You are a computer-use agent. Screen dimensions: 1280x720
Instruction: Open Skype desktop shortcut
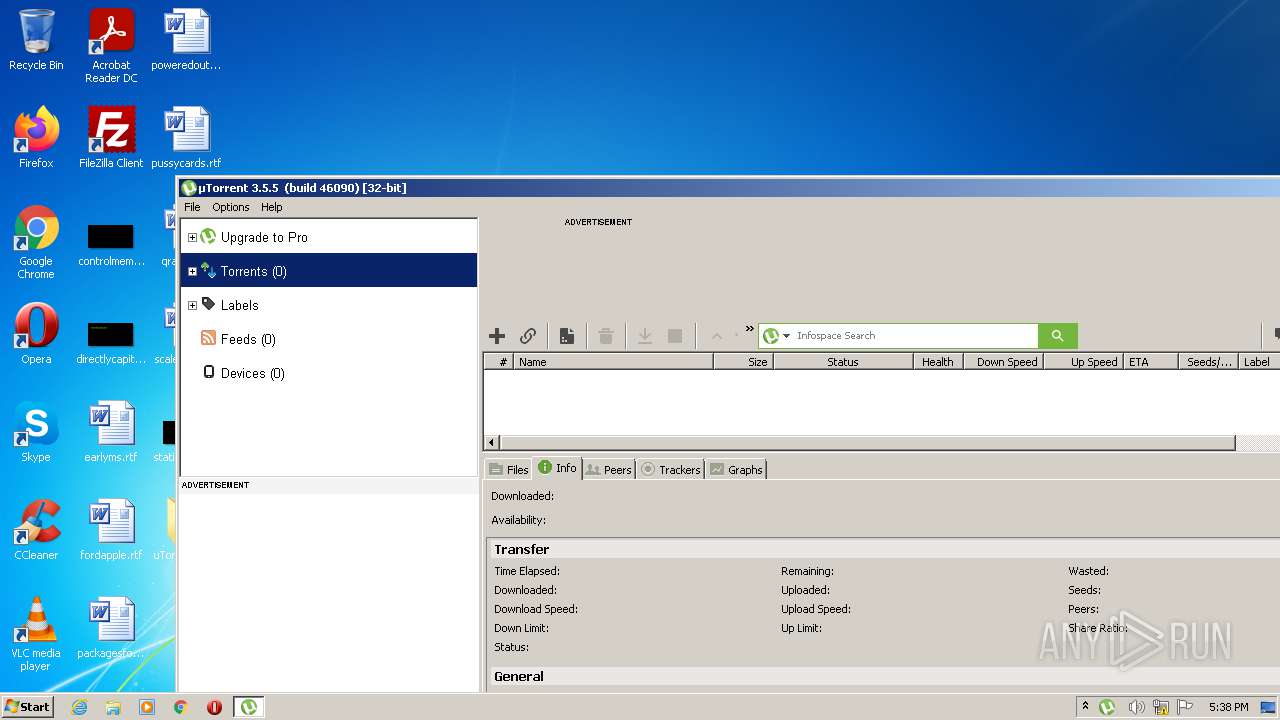coord(36,432)
